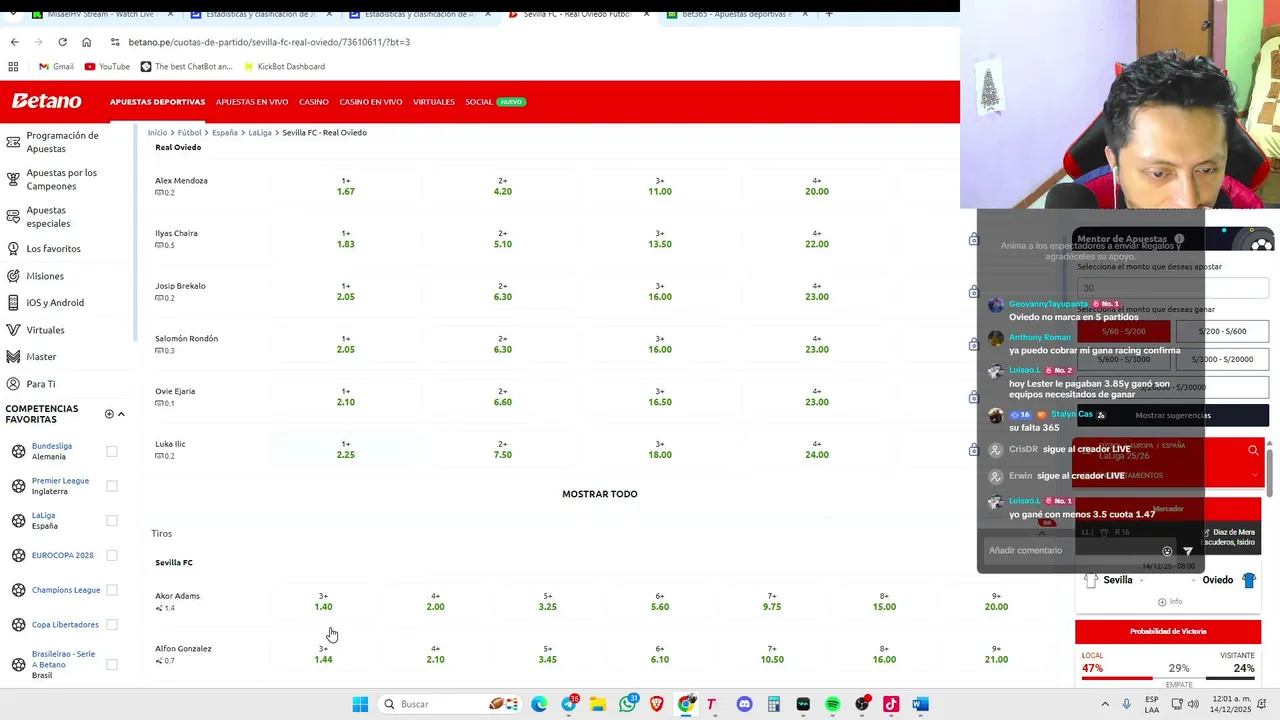Screen dimensions: 1280x720
Task: Tick the Bundesliga favorite checkbox
Action: tap(112, 451)
